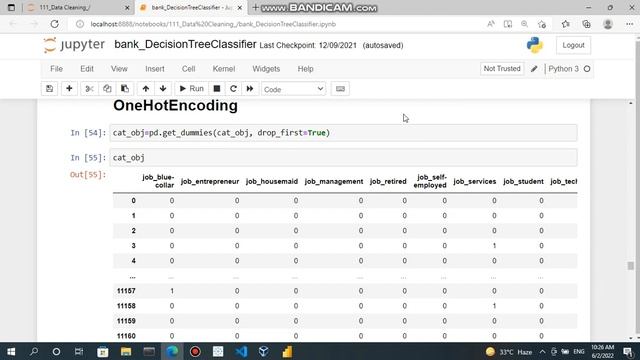
Task: Open cell type Code dropdown
Action: pos(293,89)
